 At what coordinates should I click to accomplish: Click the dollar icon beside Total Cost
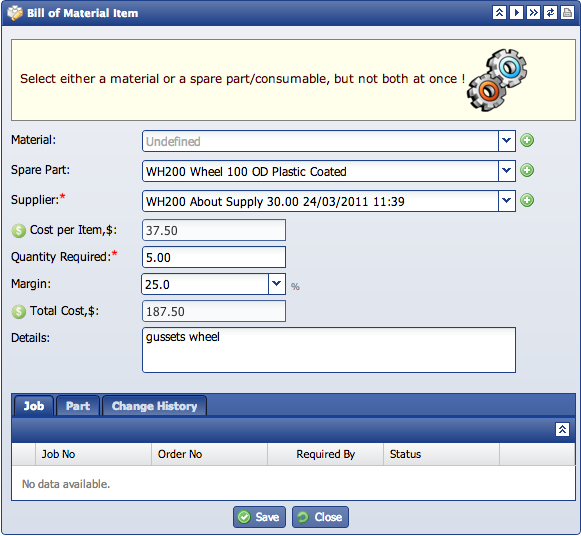tap(19, 312)
